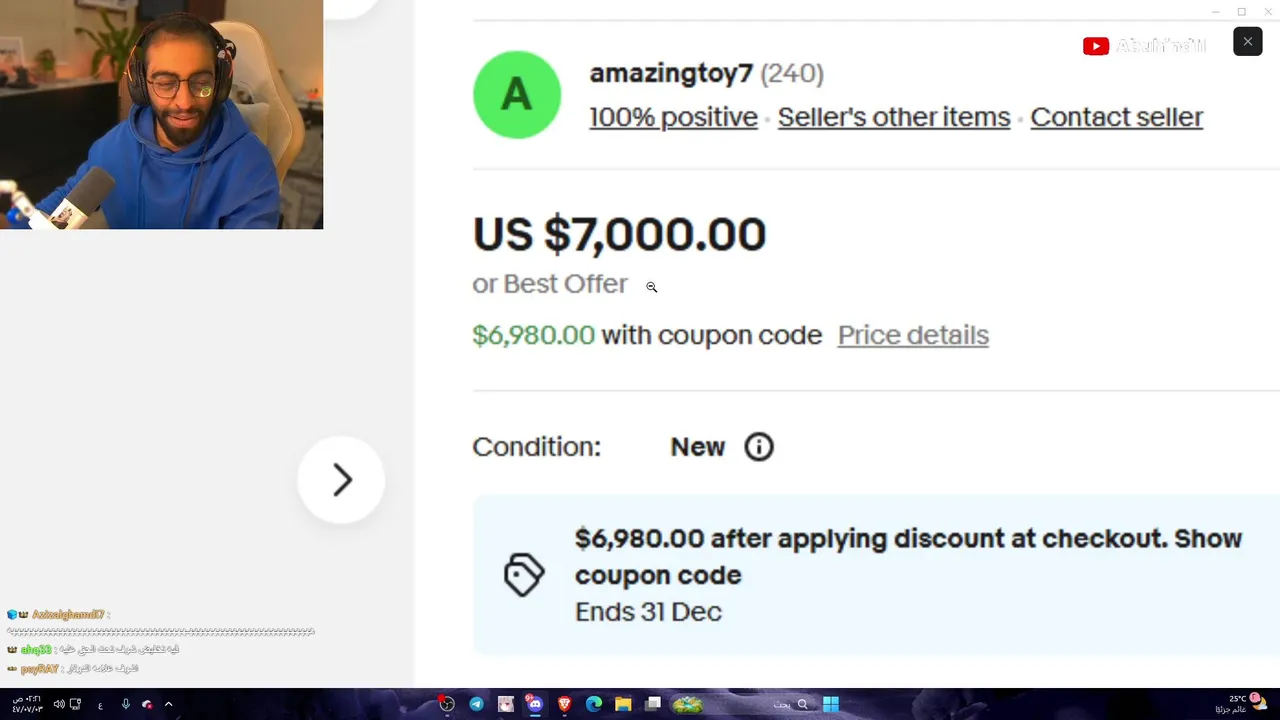Click the Windows taskbar search box

tap(790, 704)
